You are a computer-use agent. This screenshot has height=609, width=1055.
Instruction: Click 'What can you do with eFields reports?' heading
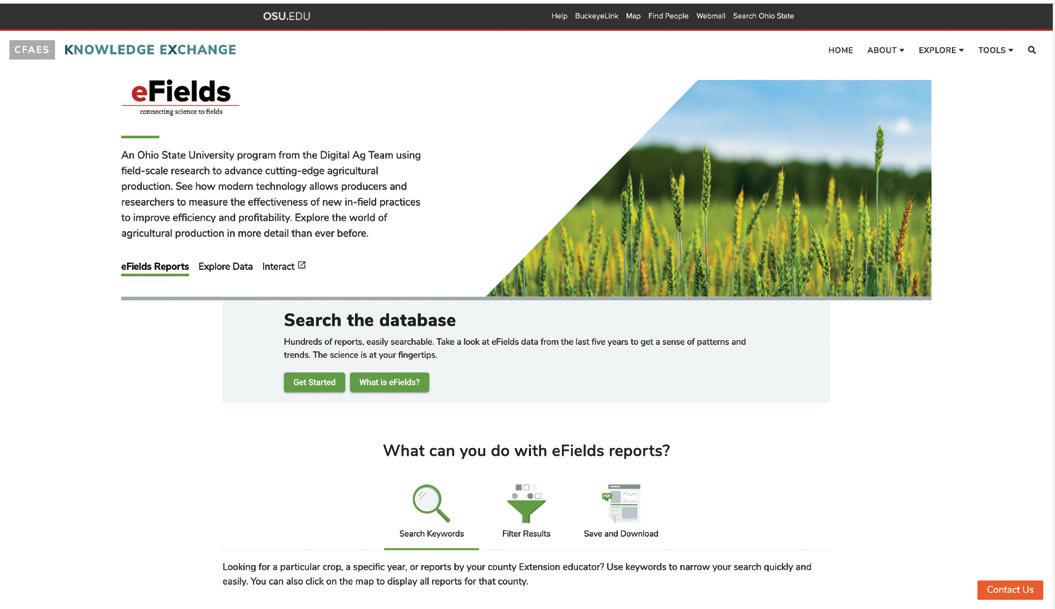click(x=526, y=451)
